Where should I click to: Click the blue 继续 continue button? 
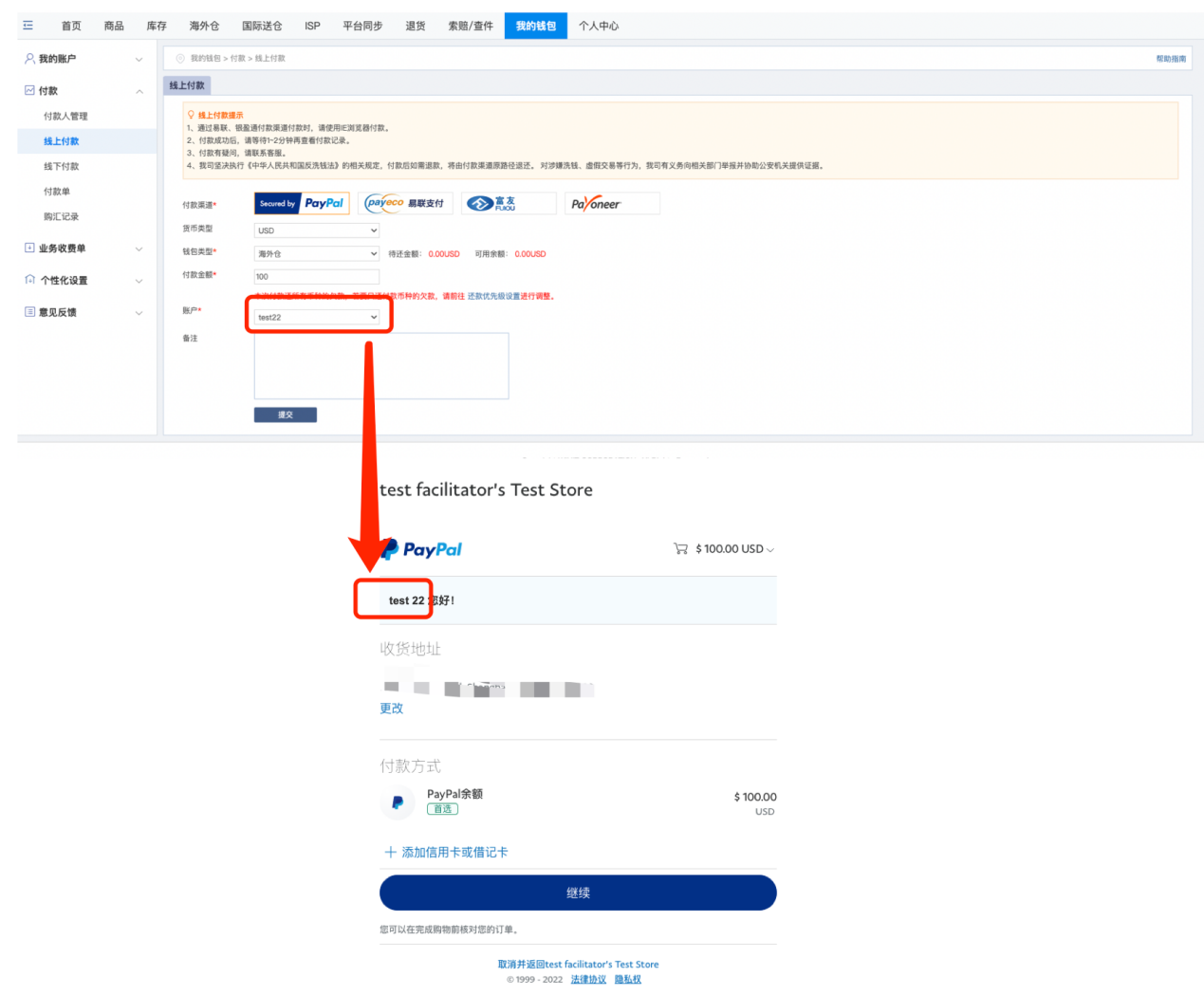coord(578,893)
